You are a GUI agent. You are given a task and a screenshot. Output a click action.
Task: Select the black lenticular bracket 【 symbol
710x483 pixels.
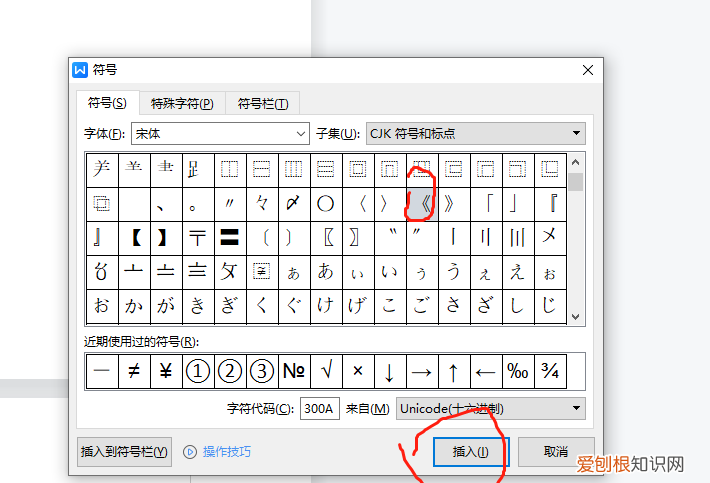coord(134,238)
